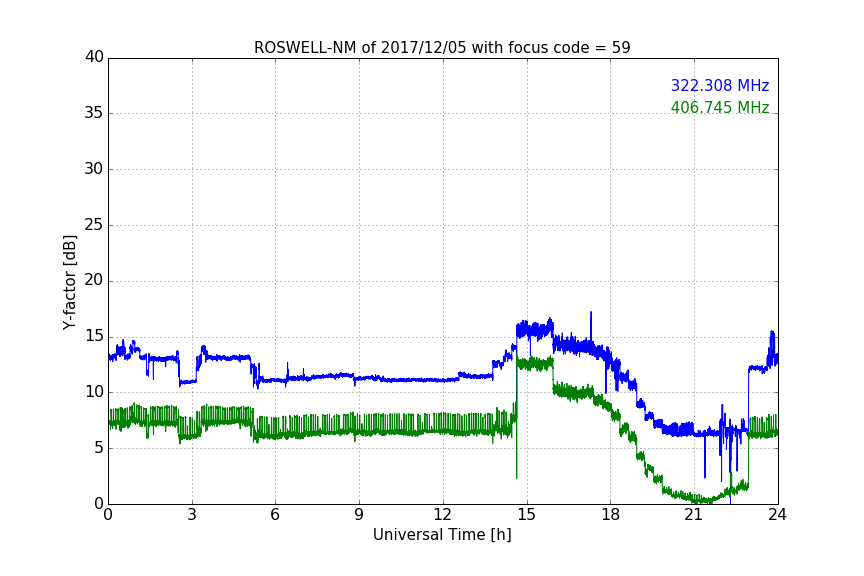Screen dimensions: 864x576
Task: Click the Universal Time [h] axis label
Action: (442, 535)
